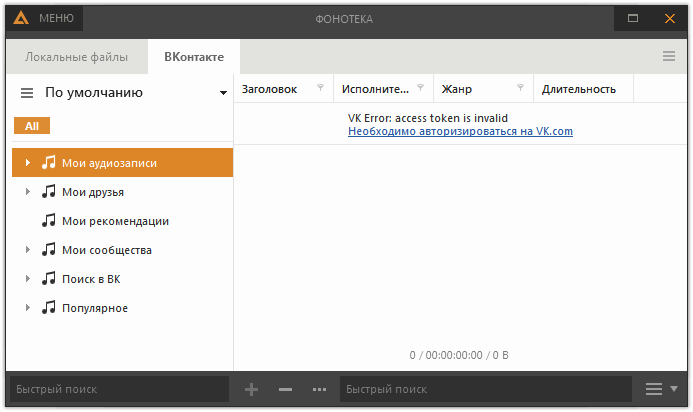Image resolution: width=693 pixels, height=412 pixels.
Task: Switch to the Локальные файлы tab
Action: click(x=76, y=57)
